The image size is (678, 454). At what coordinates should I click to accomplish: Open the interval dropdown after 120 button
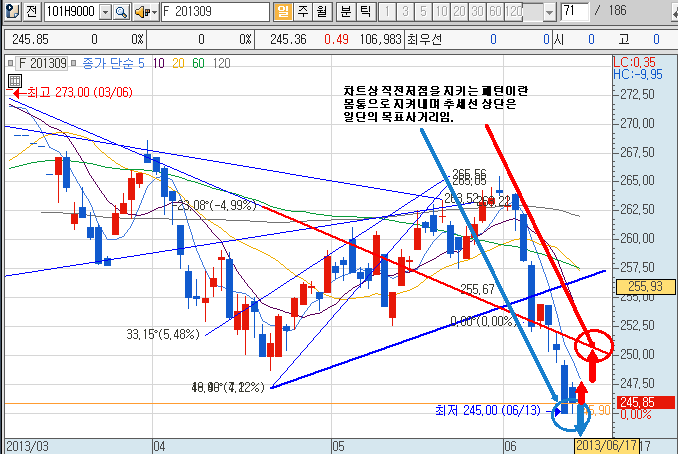pyautogui.click(x=549, y=12)
